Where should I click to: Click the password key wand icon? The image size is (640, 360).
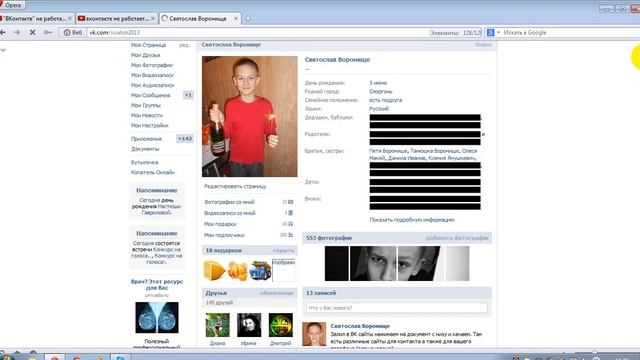(48, 32)
